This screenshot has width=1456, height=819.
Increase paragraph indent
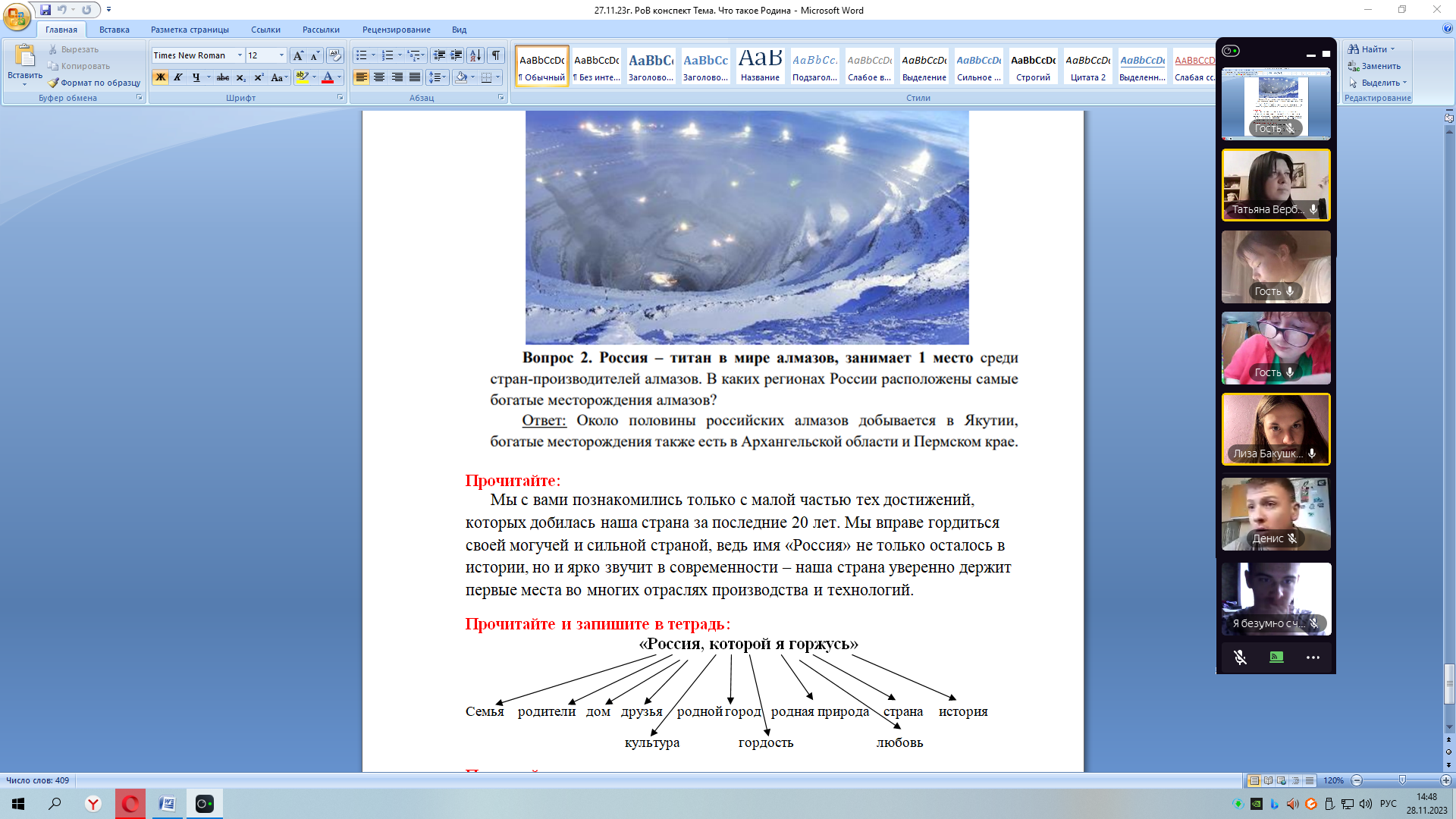point(457,55)
